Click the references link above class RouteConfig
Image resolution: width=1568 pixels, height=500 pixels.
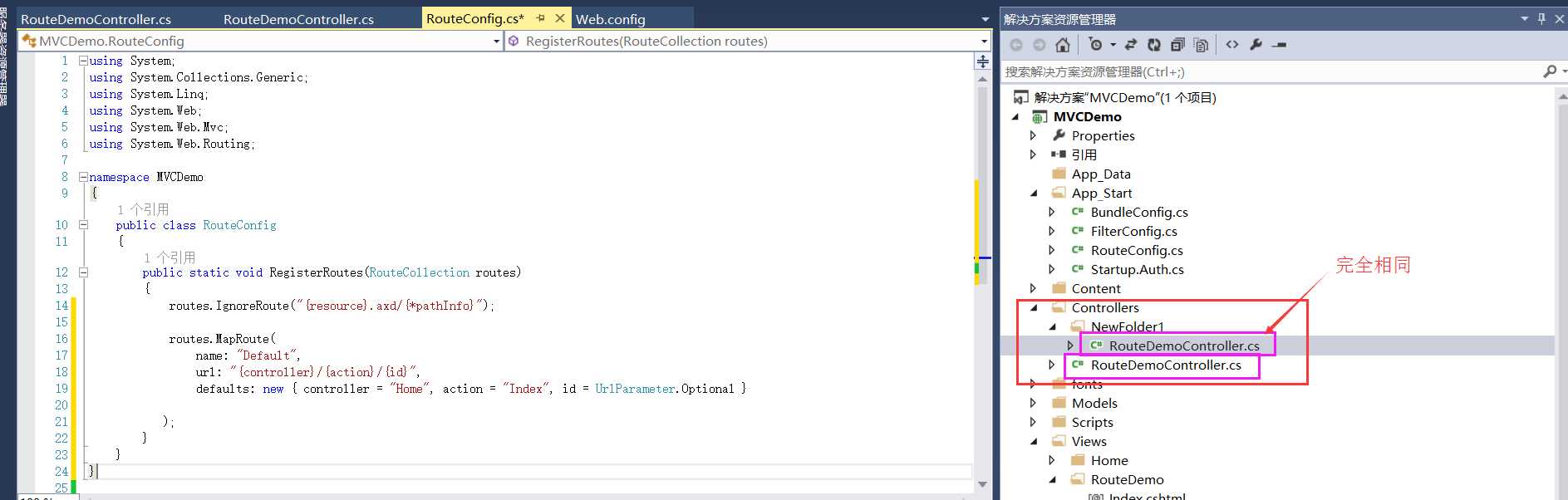tap(142, 209)
